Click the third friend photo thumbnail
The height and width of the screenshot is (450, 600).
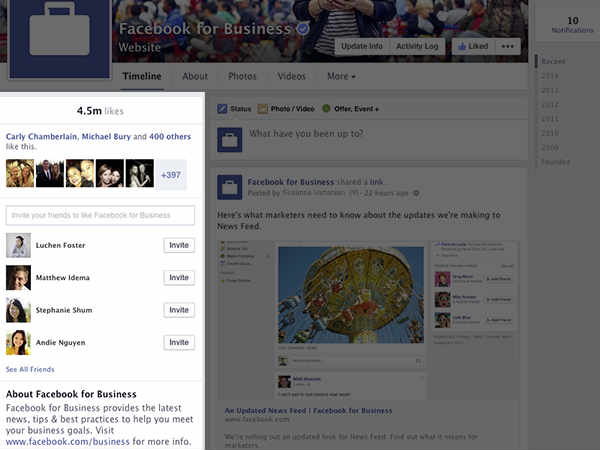pos(80,173)
